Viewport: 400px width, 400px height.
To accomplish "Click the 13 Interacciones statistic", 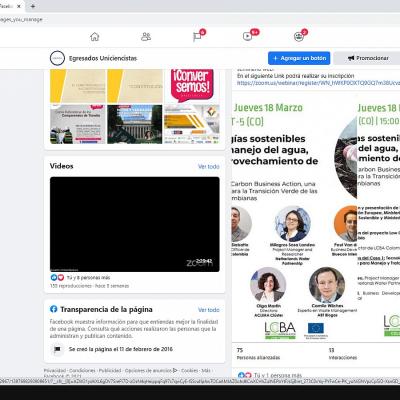I will [x=343, y=354].
